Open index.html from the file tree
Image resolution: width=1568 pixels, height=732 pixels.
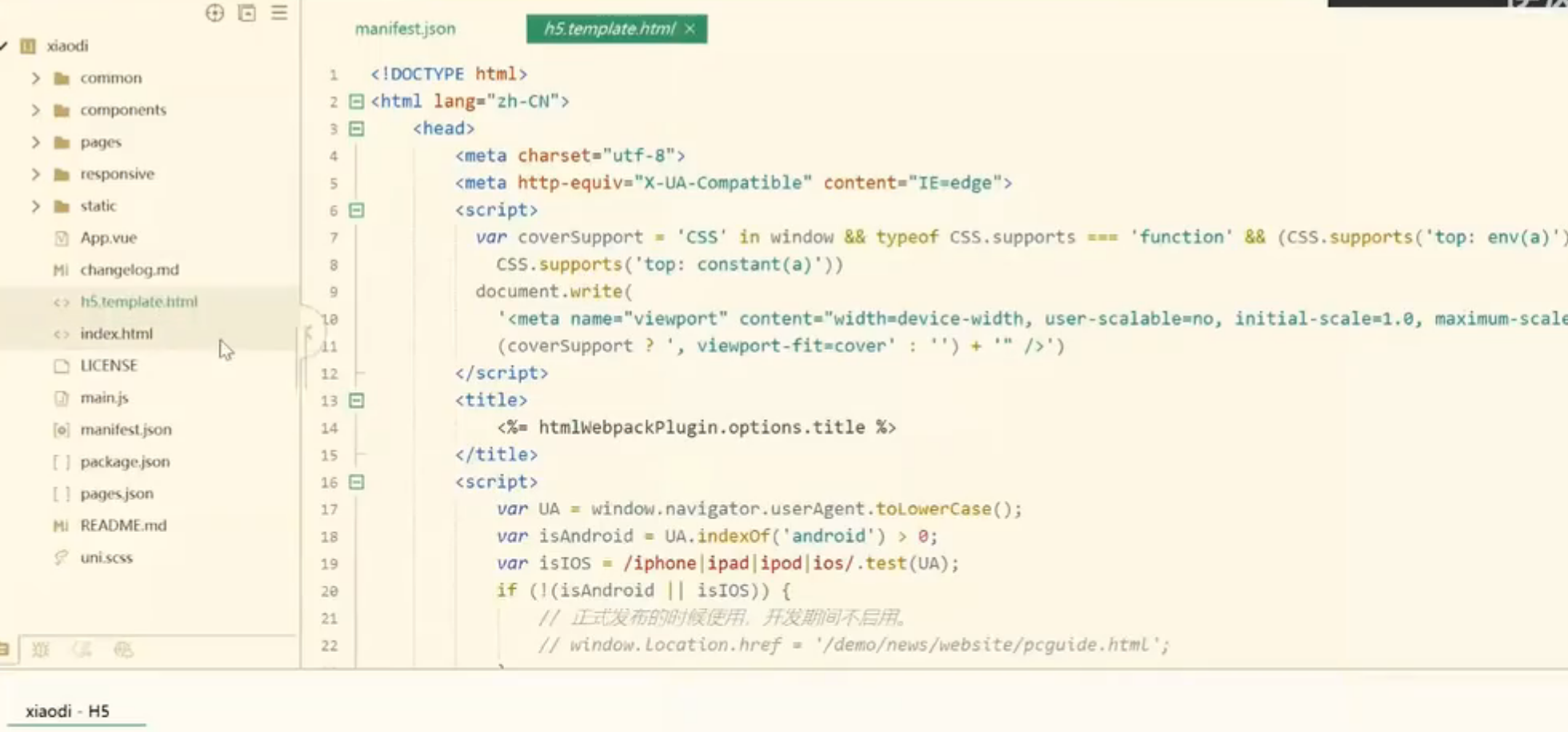click(x=116, y=334)
